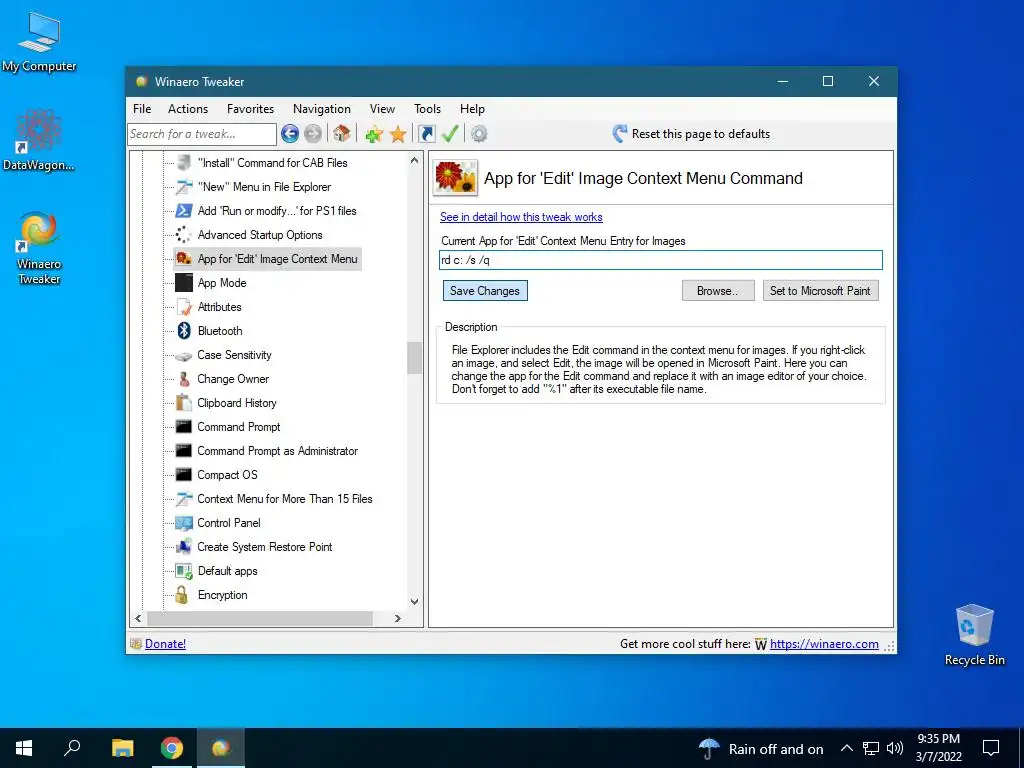Open the Navigation menu

(321, 109)
